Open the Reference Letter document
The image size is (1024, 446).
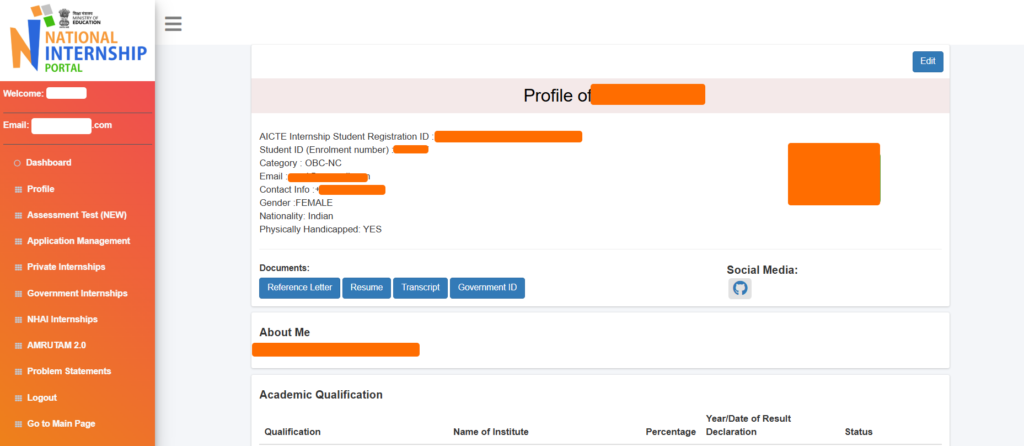300,288
